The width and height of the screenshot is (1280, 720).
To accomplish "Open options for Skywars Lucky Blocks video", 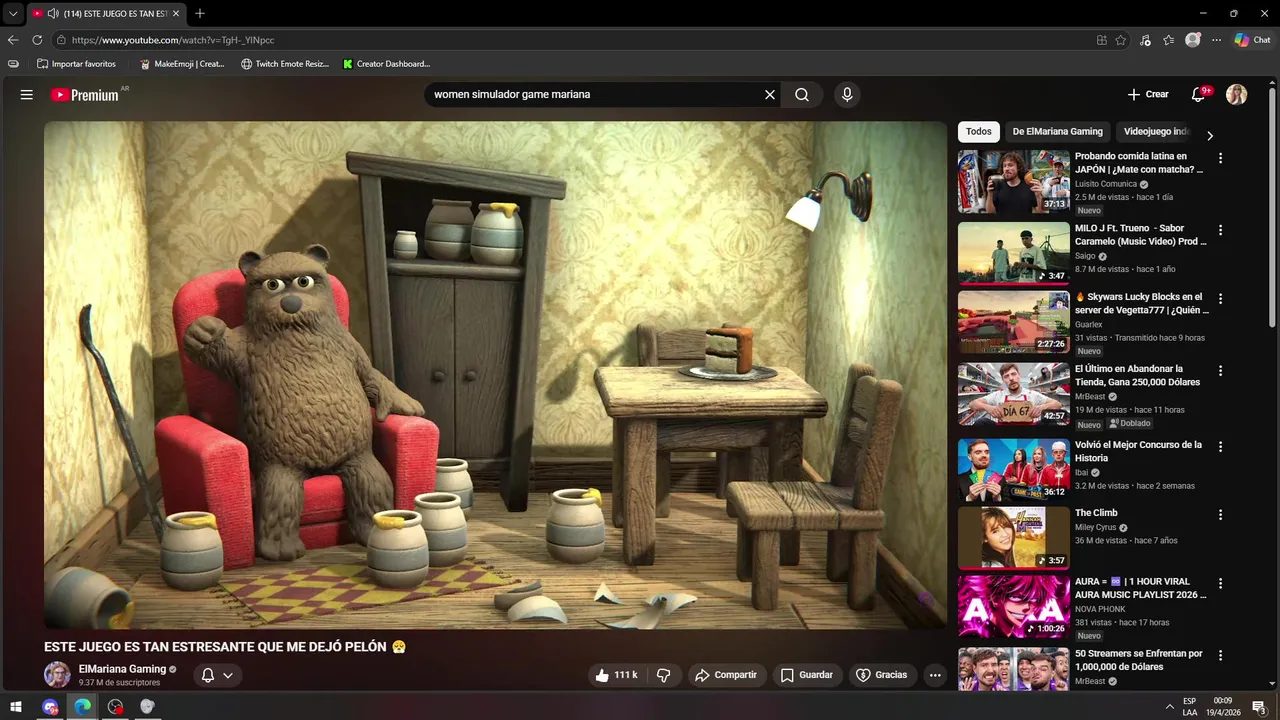I will pos(1220,299).
